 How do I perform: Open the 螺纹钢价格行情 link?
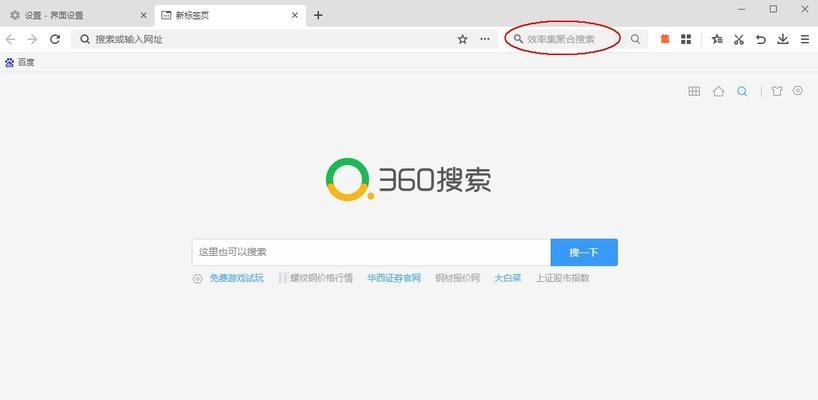click(x=321, y=278)
